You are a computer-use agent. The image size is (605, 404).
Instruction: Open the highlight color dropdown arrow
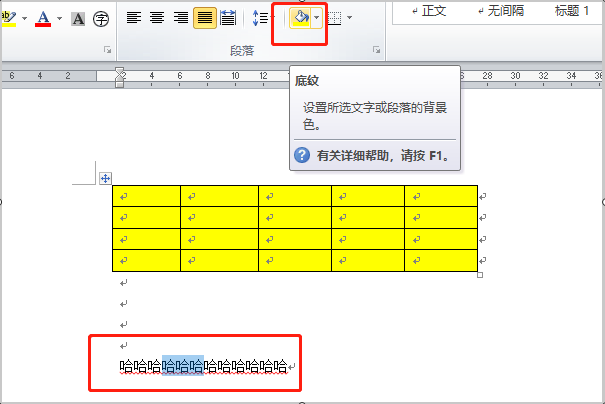[24, 18]
